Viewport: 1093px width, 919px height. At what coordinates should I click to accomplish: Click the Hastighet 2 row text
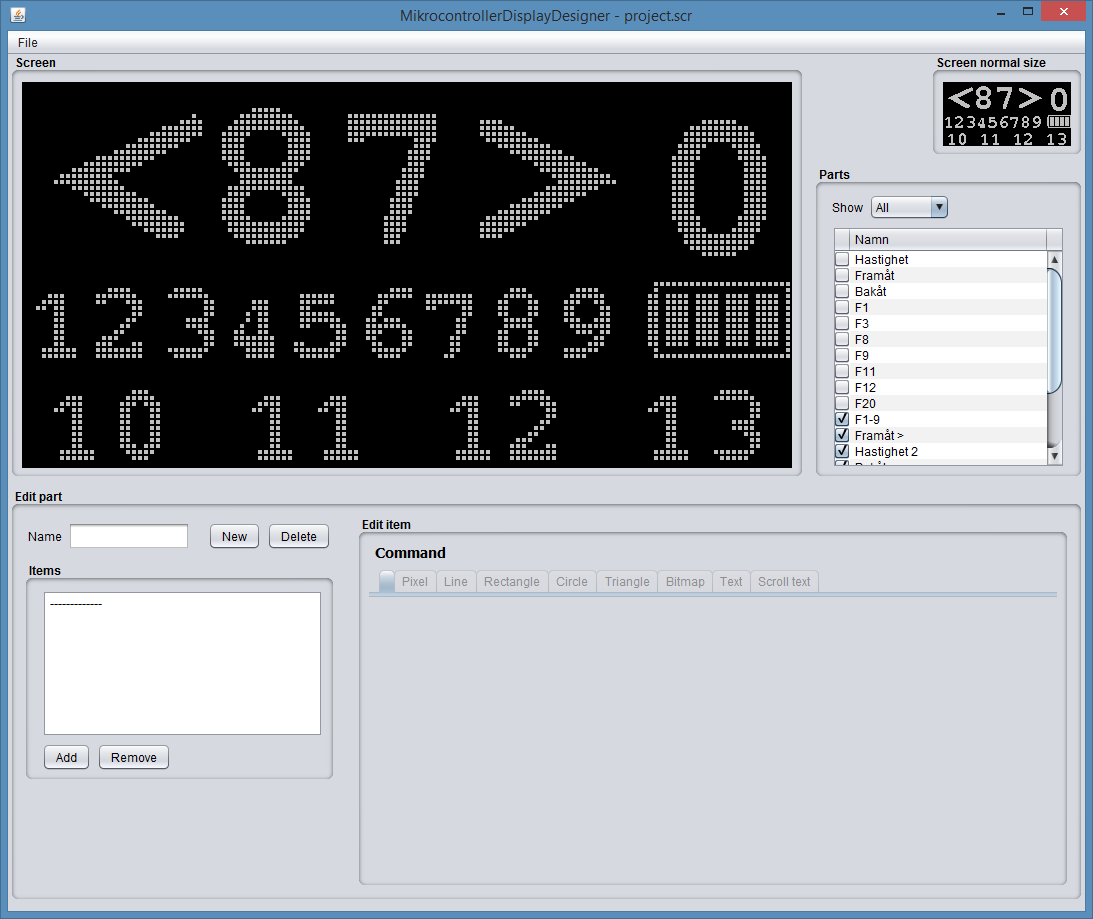[x=886, y=451]
